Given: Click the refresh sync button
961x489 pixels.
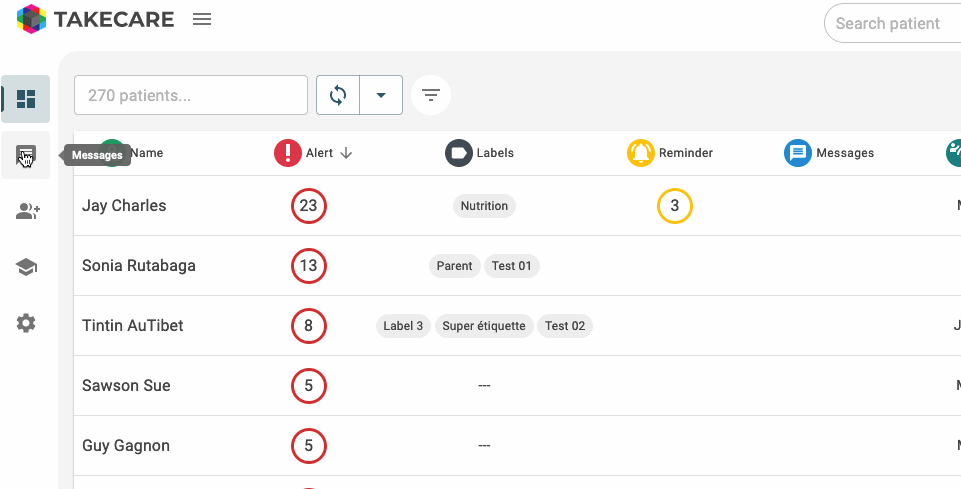Looking at the screenshot, I should click(338, 95).
